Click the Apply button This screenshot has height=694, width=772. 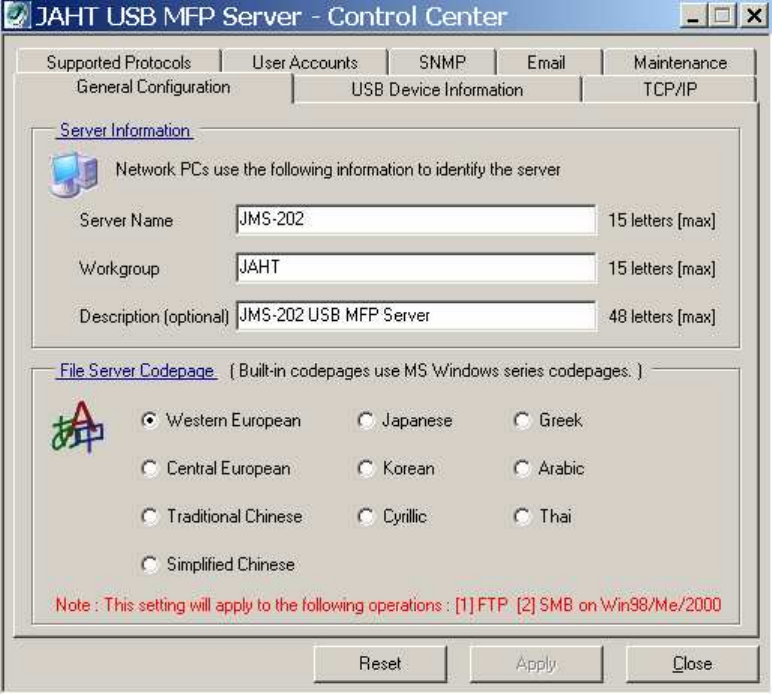(x=536, y=663)
